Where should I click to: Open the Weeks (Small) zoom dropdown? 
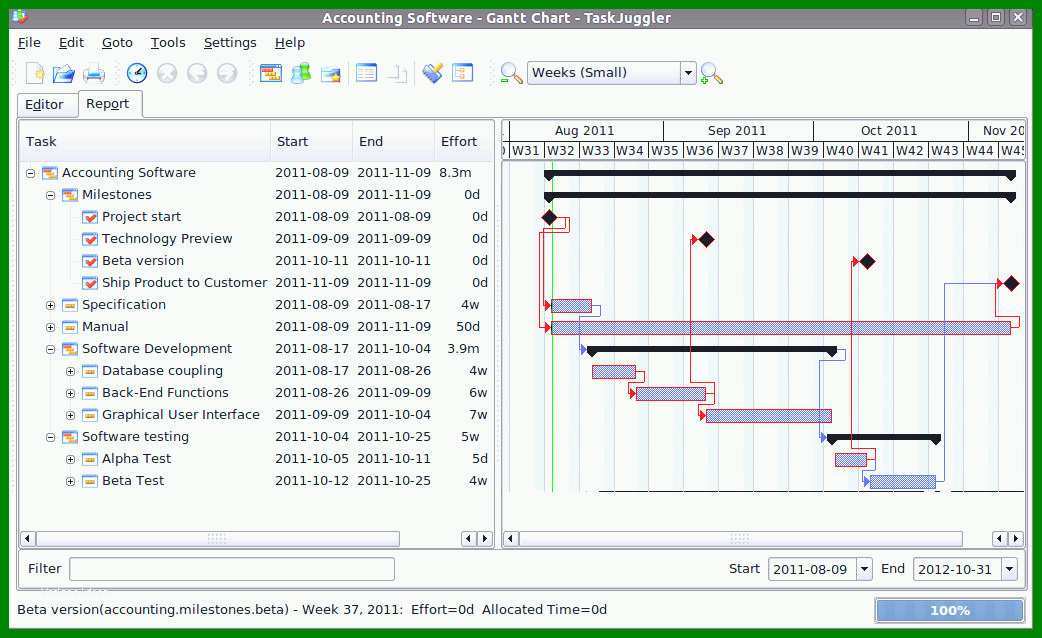click(x=688, y=72)
